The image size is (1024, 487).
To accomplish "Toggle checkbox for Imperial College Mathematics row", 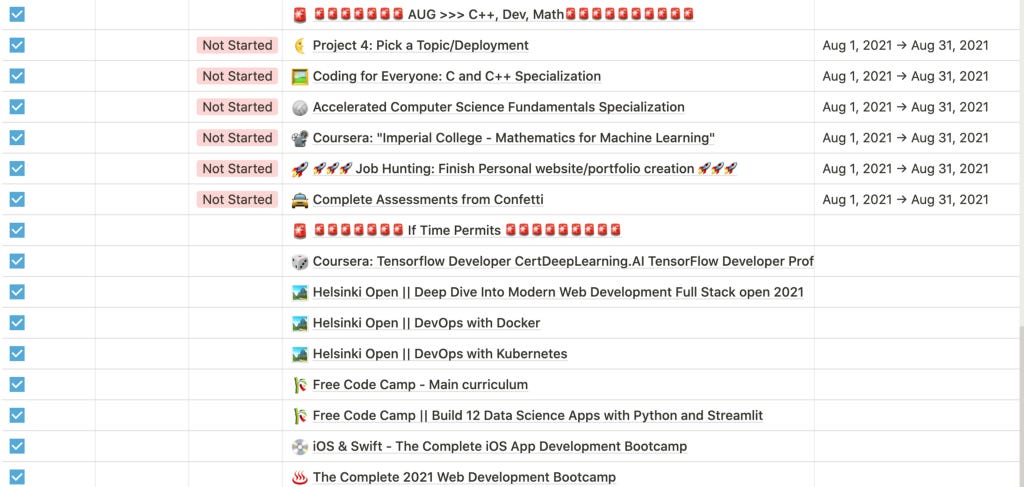I will coord(17,138).
